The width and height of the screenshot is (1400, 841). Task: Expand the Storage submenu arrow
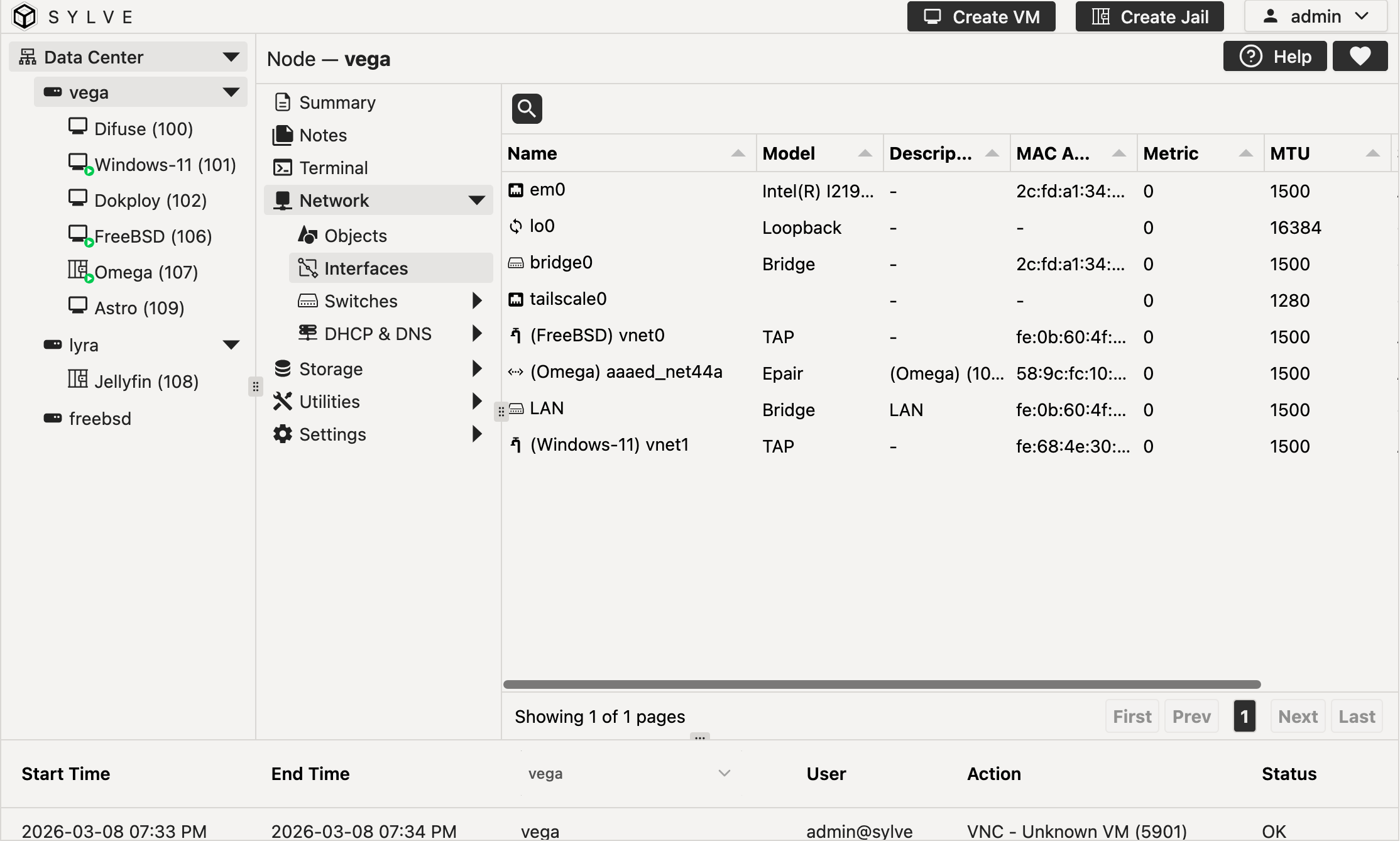(x=477, y=369)
